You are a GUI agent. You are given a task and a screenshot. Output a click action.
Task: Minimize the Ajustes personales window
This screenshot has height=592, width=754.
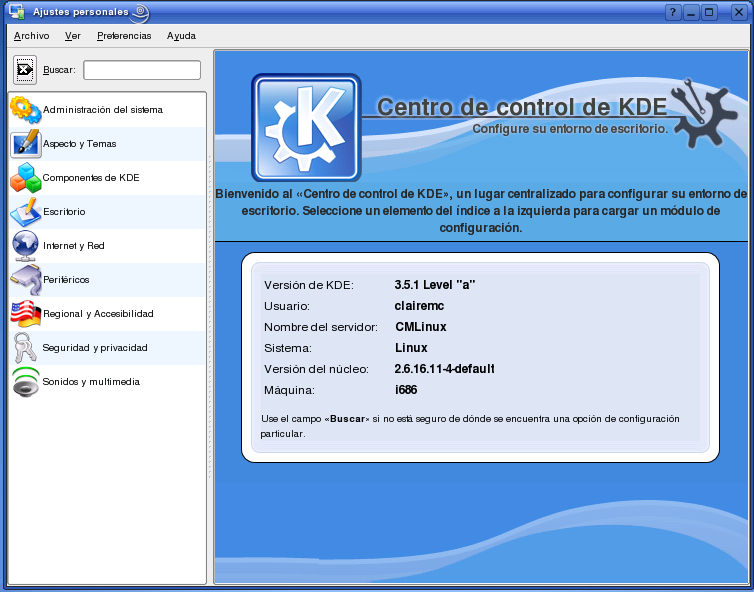point(691,13)
